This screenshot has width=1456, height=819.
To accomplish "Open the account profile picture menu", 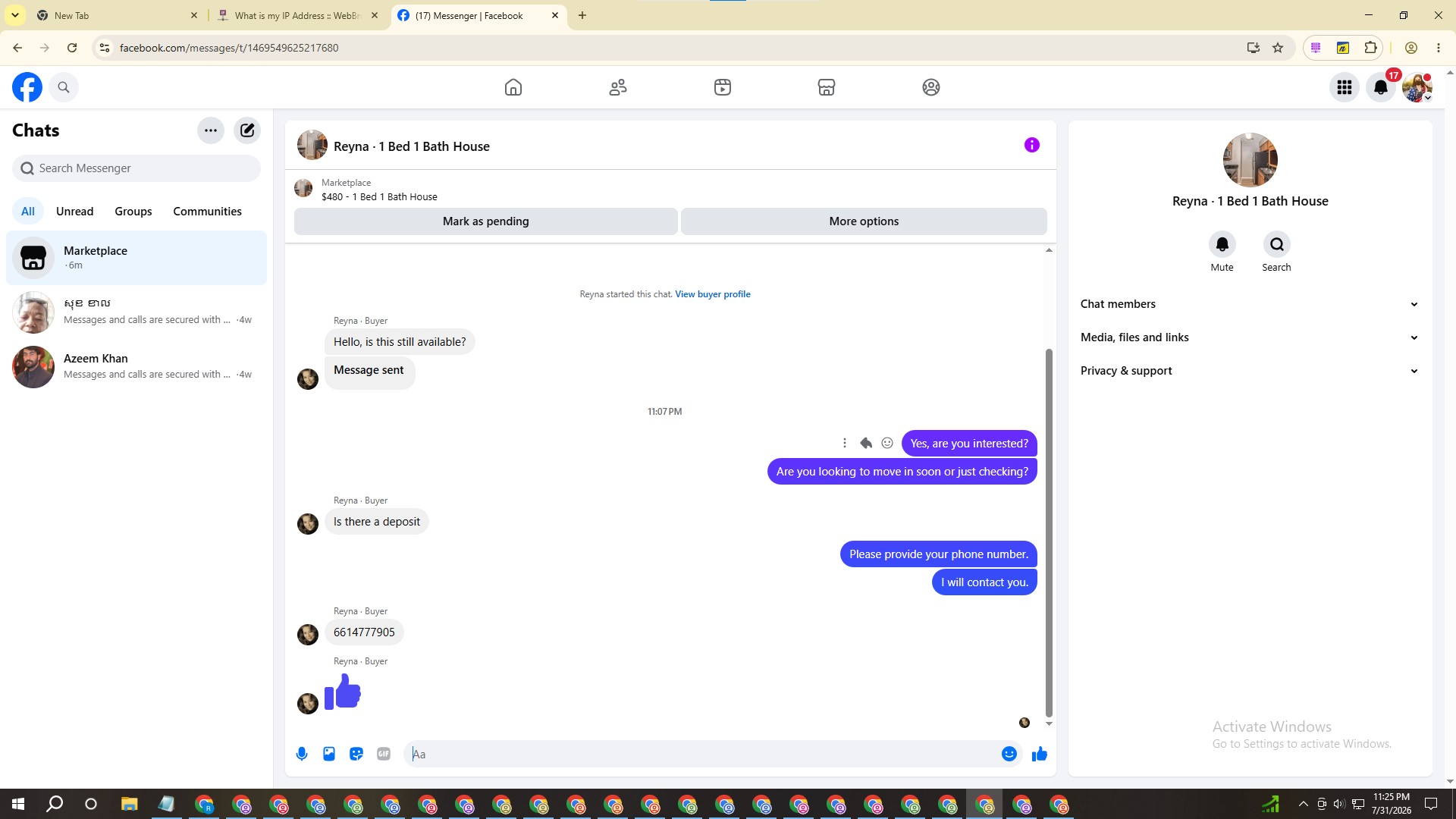I will tap(1417, 87).
